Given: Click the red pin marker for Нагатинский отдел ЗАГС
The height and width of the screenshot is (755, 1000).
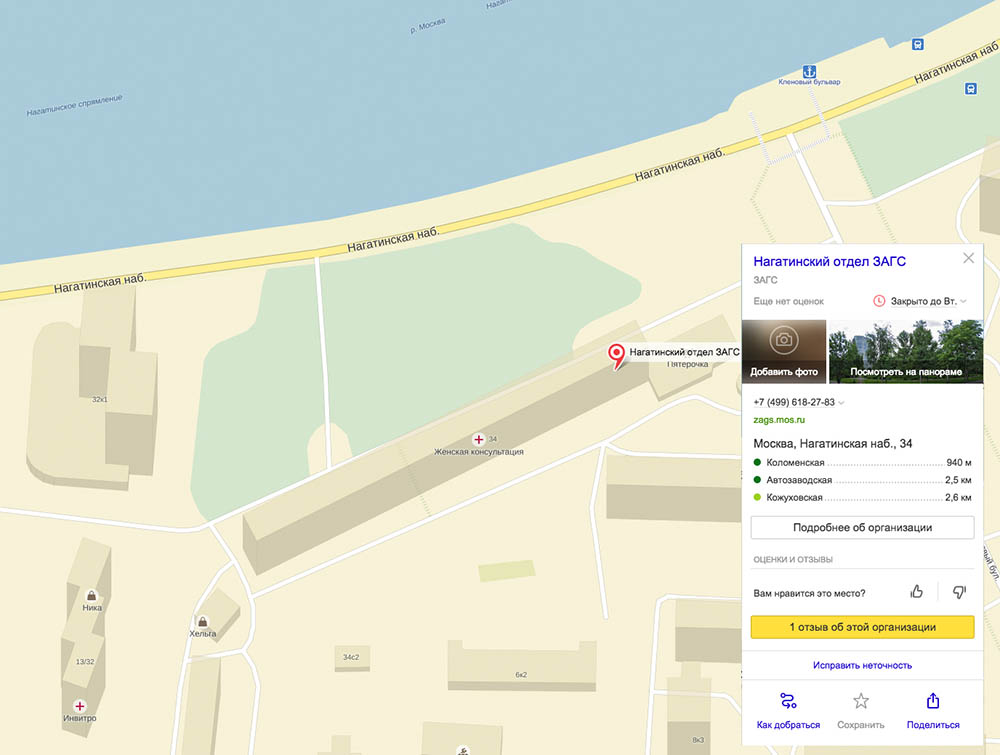Looking at the screenshot, I should click(617, 354).
